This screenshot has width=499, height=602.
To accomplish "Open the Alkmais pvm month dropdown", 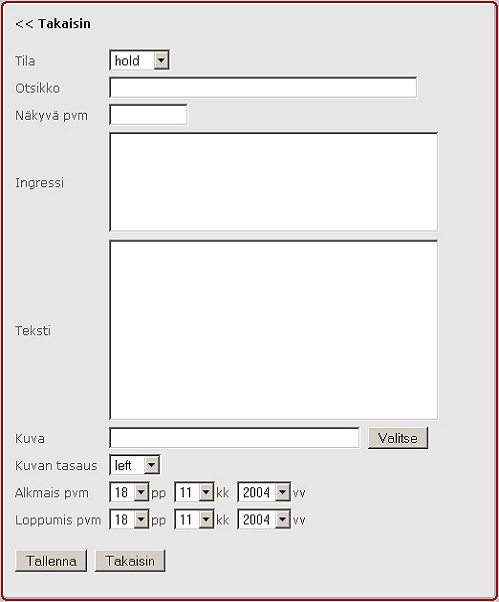I will 194,492.
